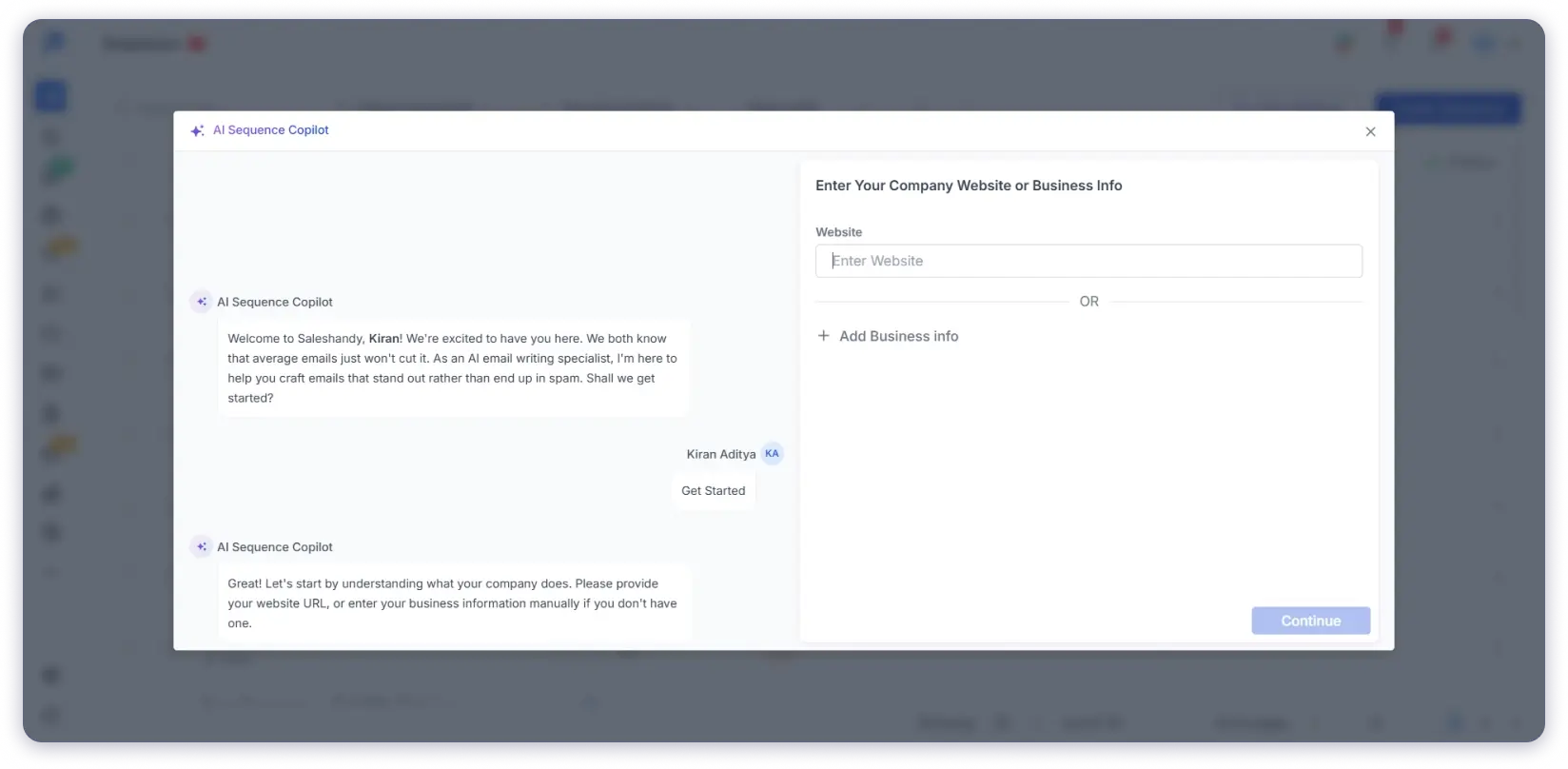Click the AI Sequence Copilot title in the header
Screen dimensions: 1568x769
271,130
